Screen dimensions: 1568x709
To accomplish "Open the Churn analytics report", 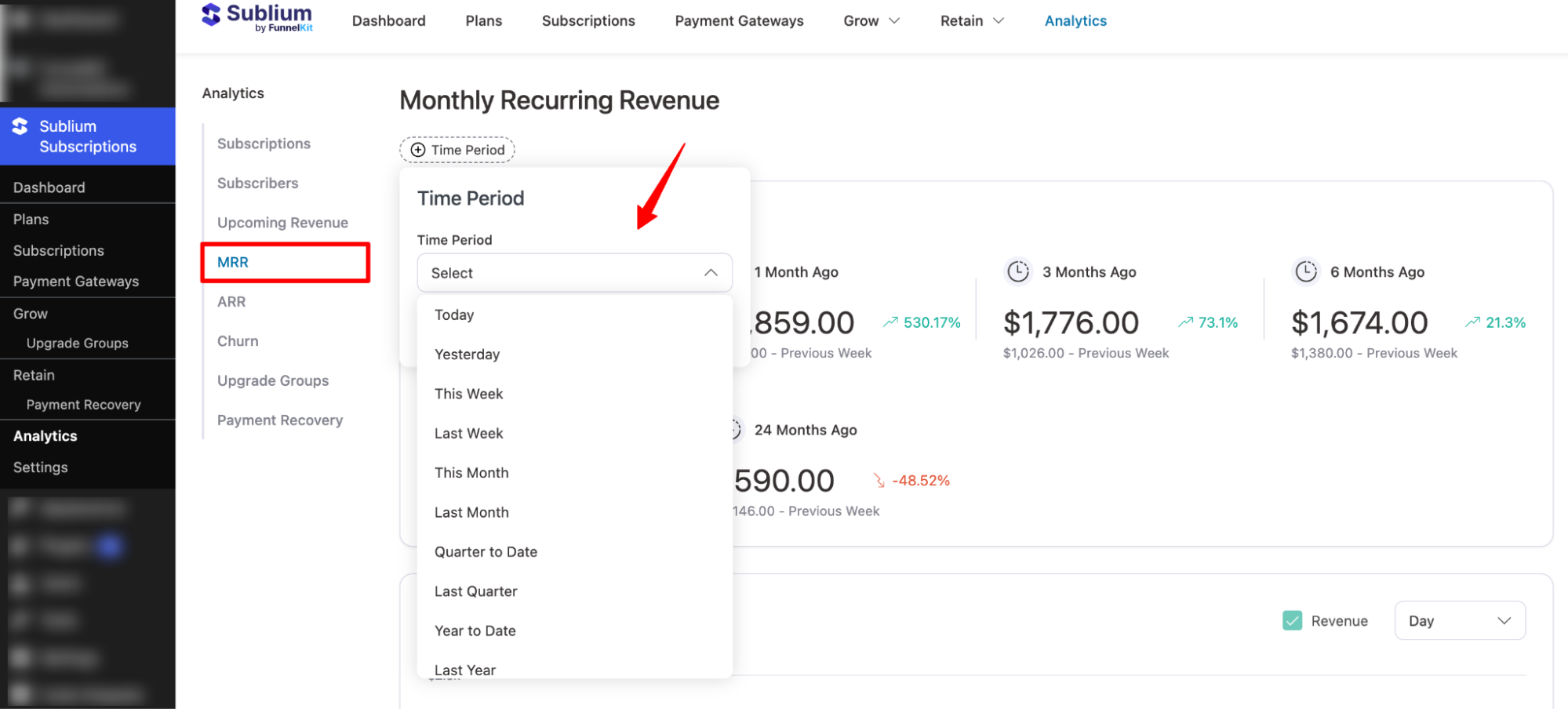I will 237,340.
